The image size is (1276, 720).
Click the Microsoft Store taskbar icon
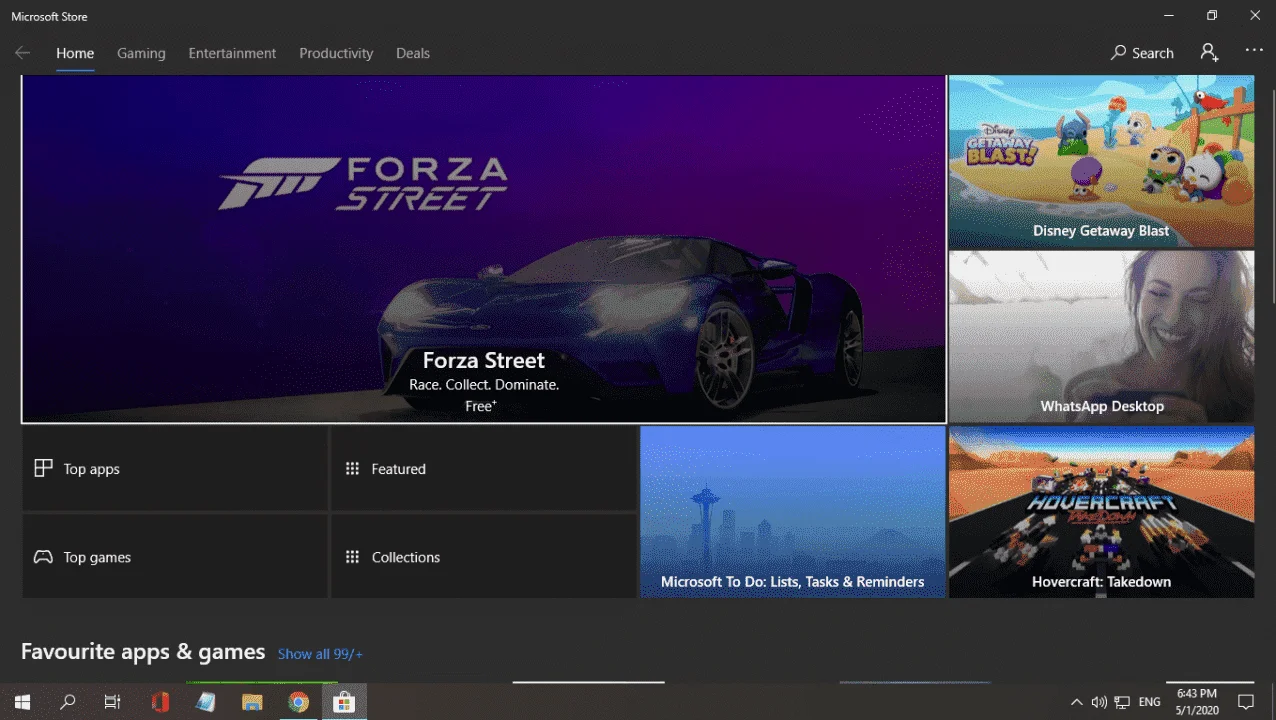(x=344, y=702)
